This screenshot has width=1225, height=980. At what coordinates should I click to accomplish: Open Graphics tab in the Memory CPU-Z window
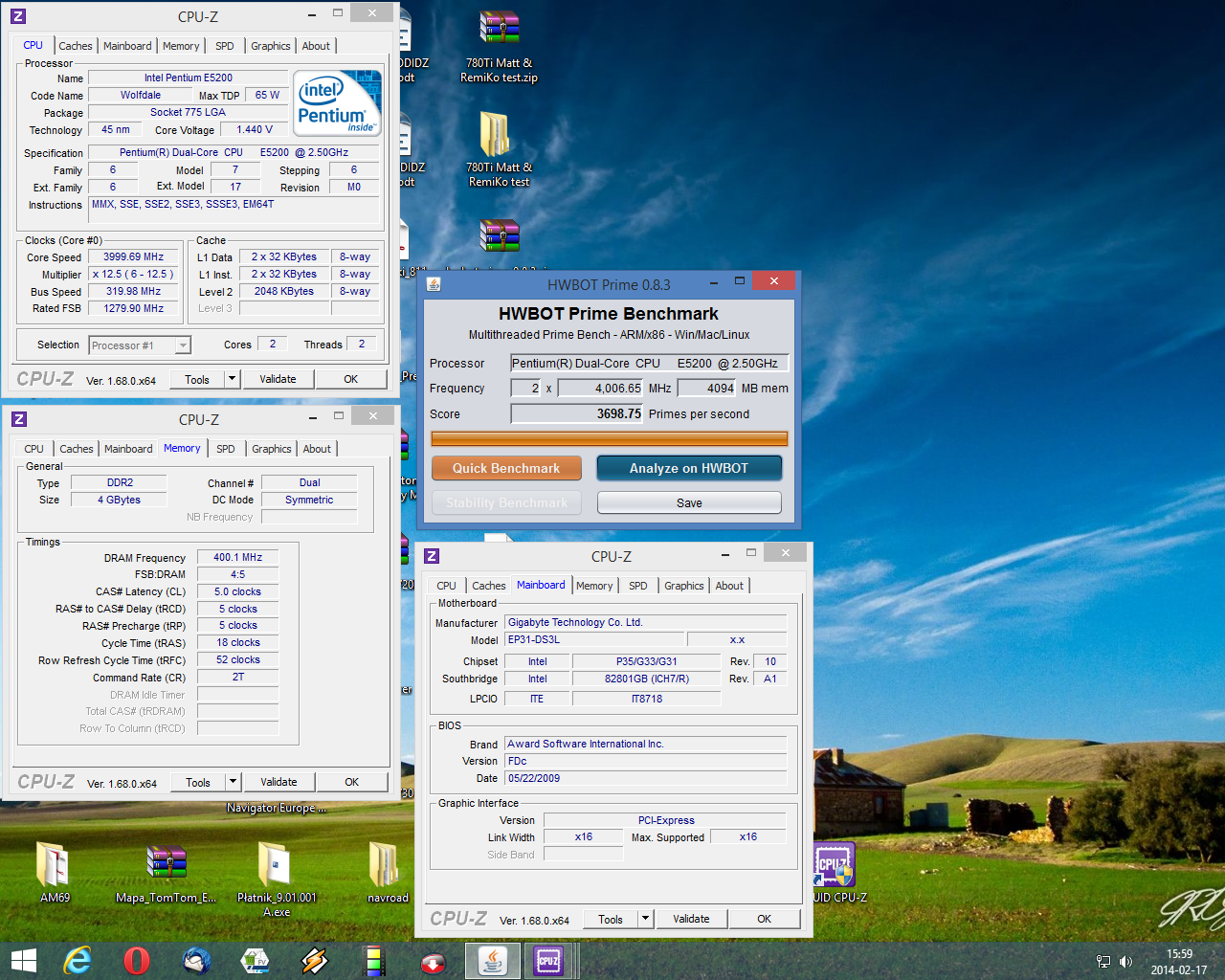(272, 449)
